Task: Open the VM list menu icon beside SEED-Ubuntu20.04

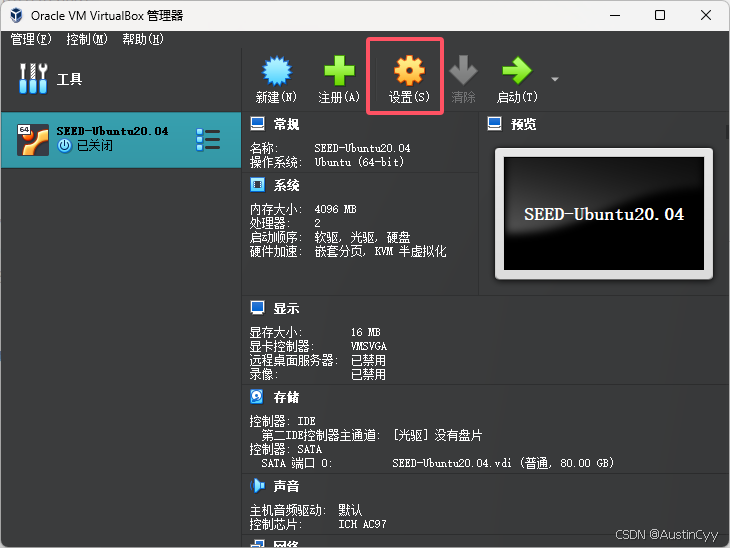Action: pyautogui.click(x=208, y=140)
